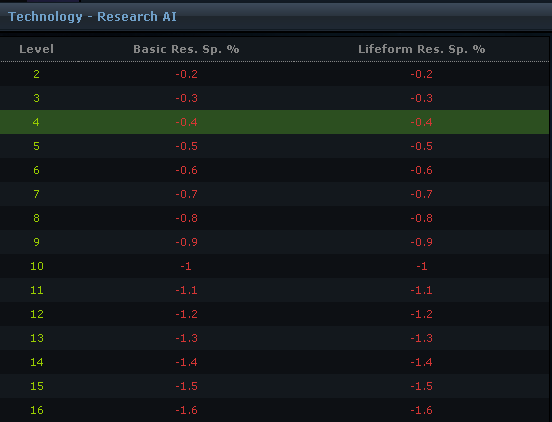552x422 pixels.
Task: Click Lifeform Res. Sp. value for level 10
Action: pyautogui.click(x=421, y=266)
